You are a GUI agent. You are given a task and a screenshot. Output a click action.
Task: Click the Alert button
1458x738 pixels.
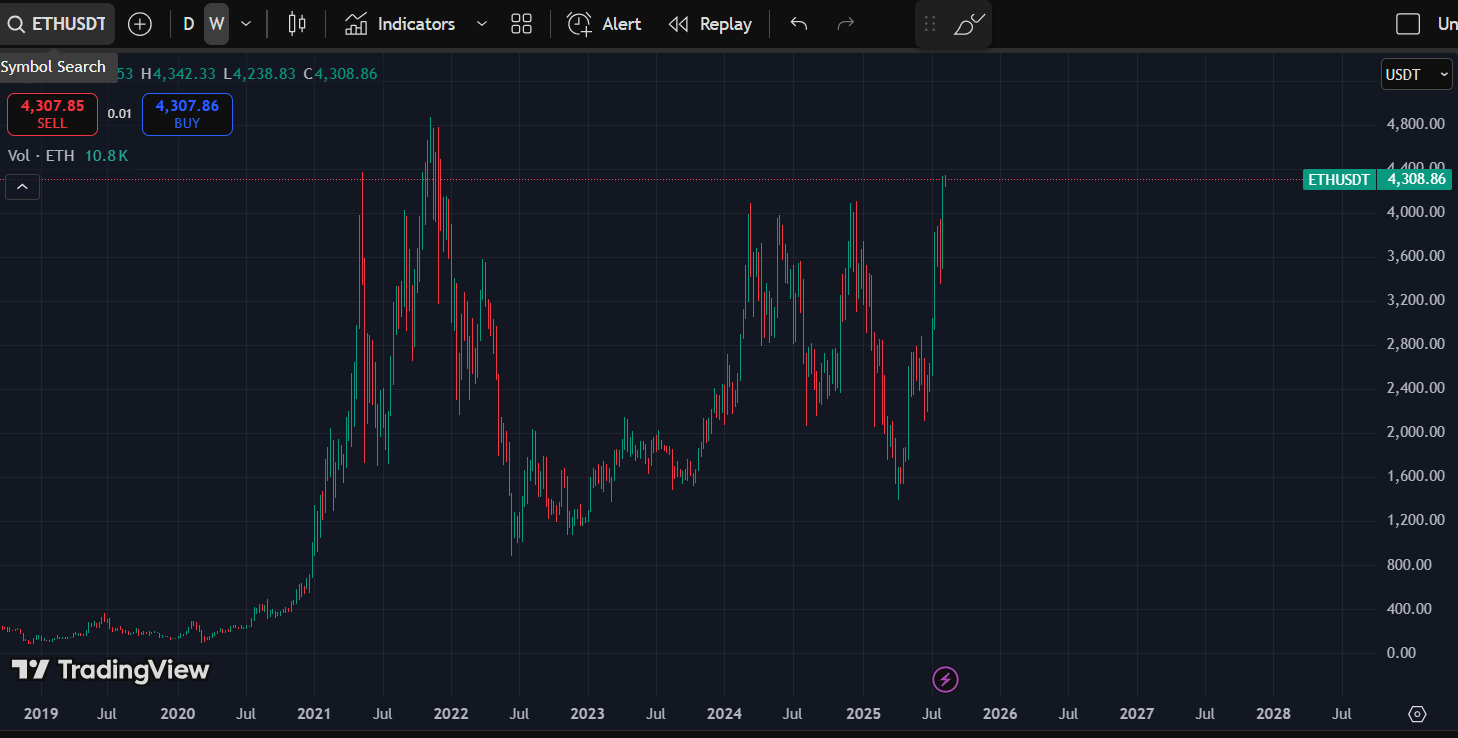(x=604, y=24)
